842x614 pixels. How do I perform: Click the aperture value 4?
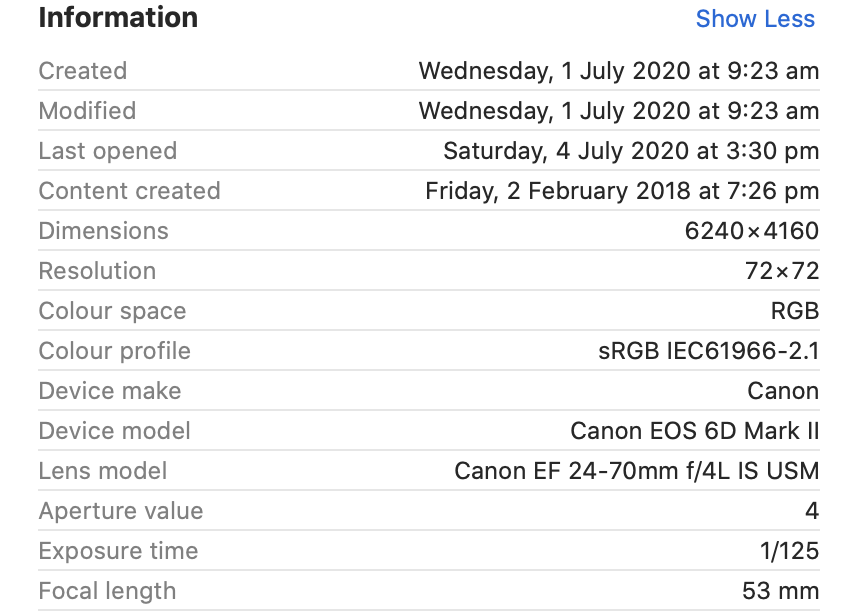(811, 511)
